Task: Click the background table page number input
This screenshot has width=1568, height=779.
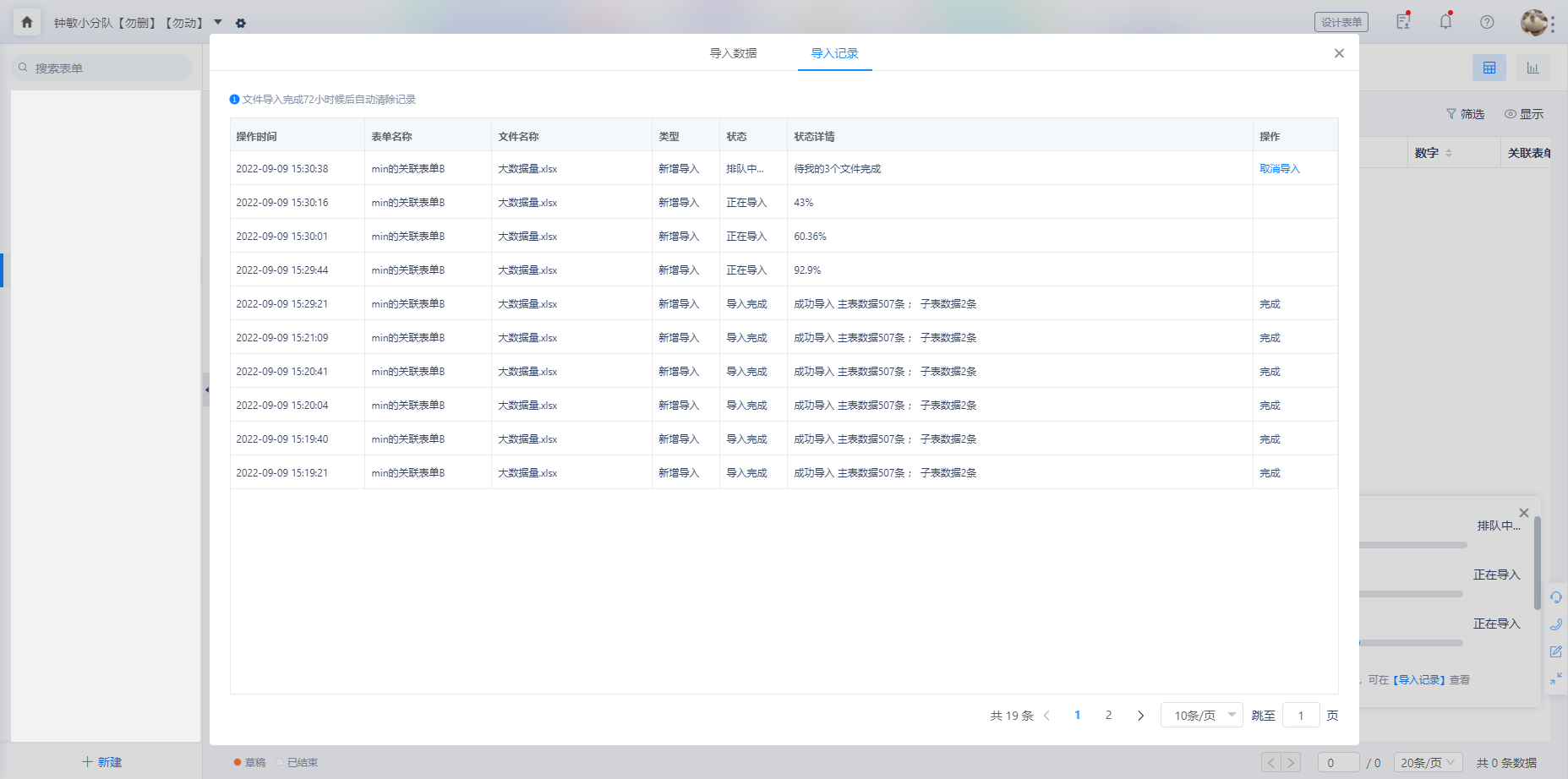Action: click(x=1338, y=763)
